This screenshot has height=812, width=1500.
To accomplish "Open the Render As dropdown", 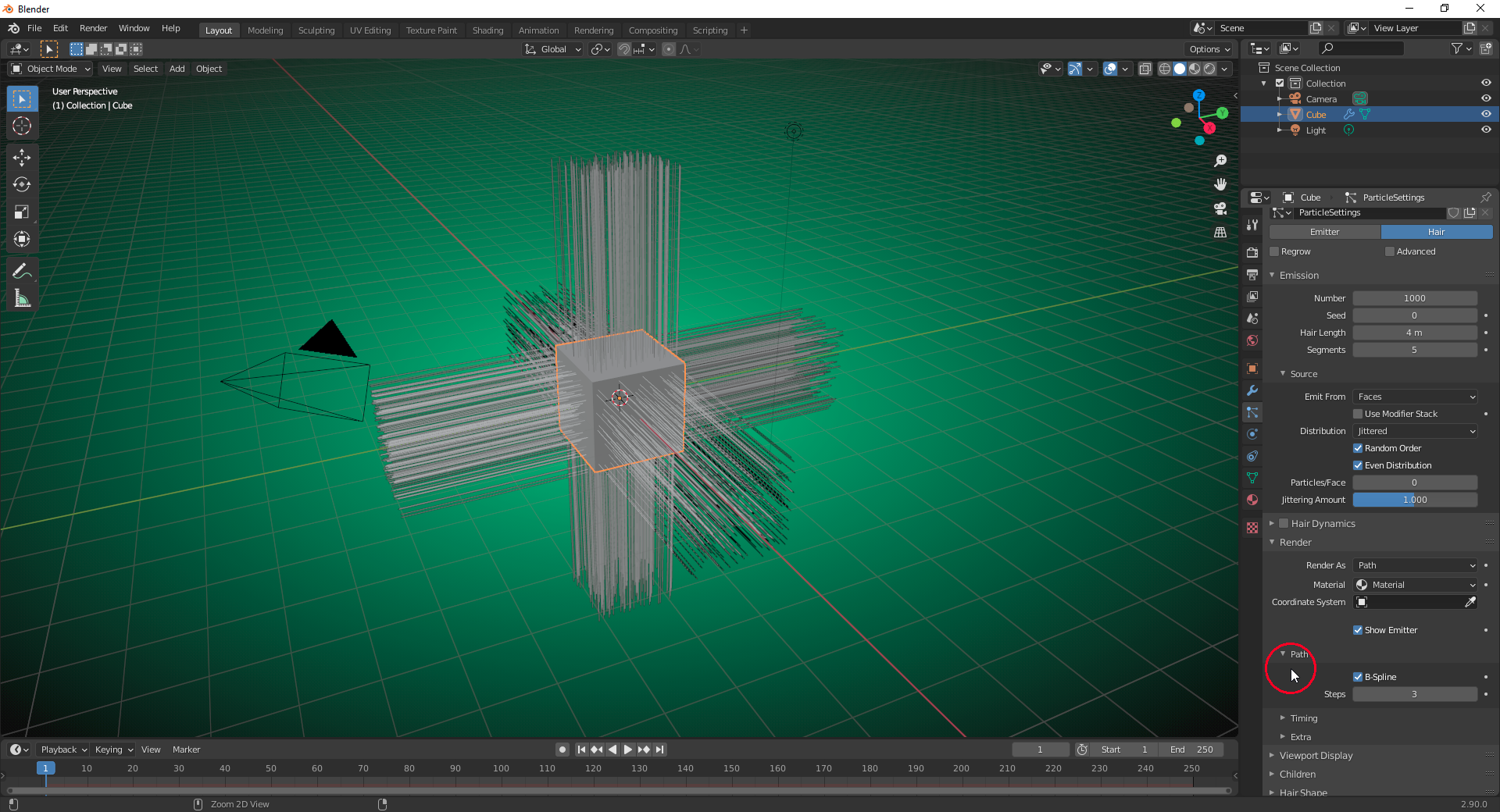I will [1415, 565].
